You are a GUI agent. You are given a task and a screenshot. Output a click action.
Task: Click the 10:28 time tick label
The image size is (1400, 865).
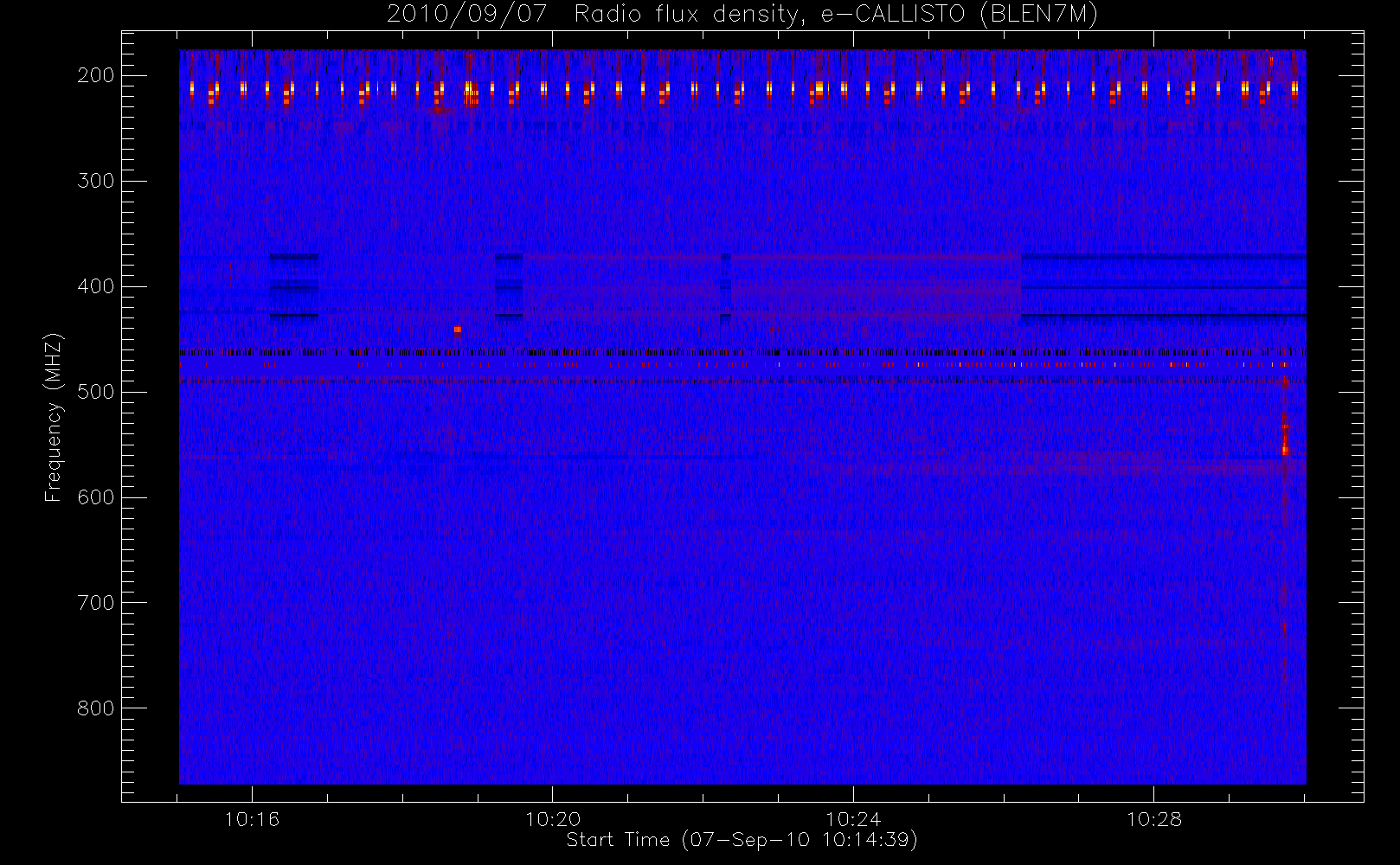[1153, 819]
